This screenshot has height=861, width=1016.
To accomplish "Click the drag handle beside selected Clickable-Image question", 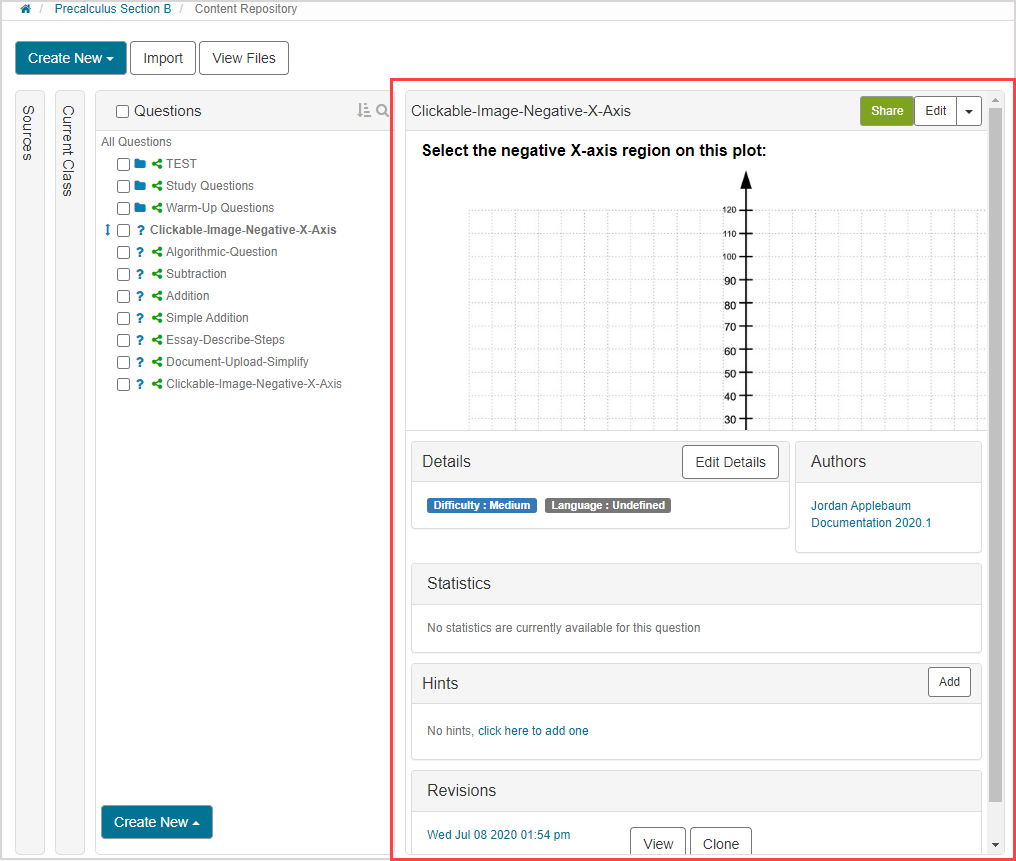I will tap(108, 230).
